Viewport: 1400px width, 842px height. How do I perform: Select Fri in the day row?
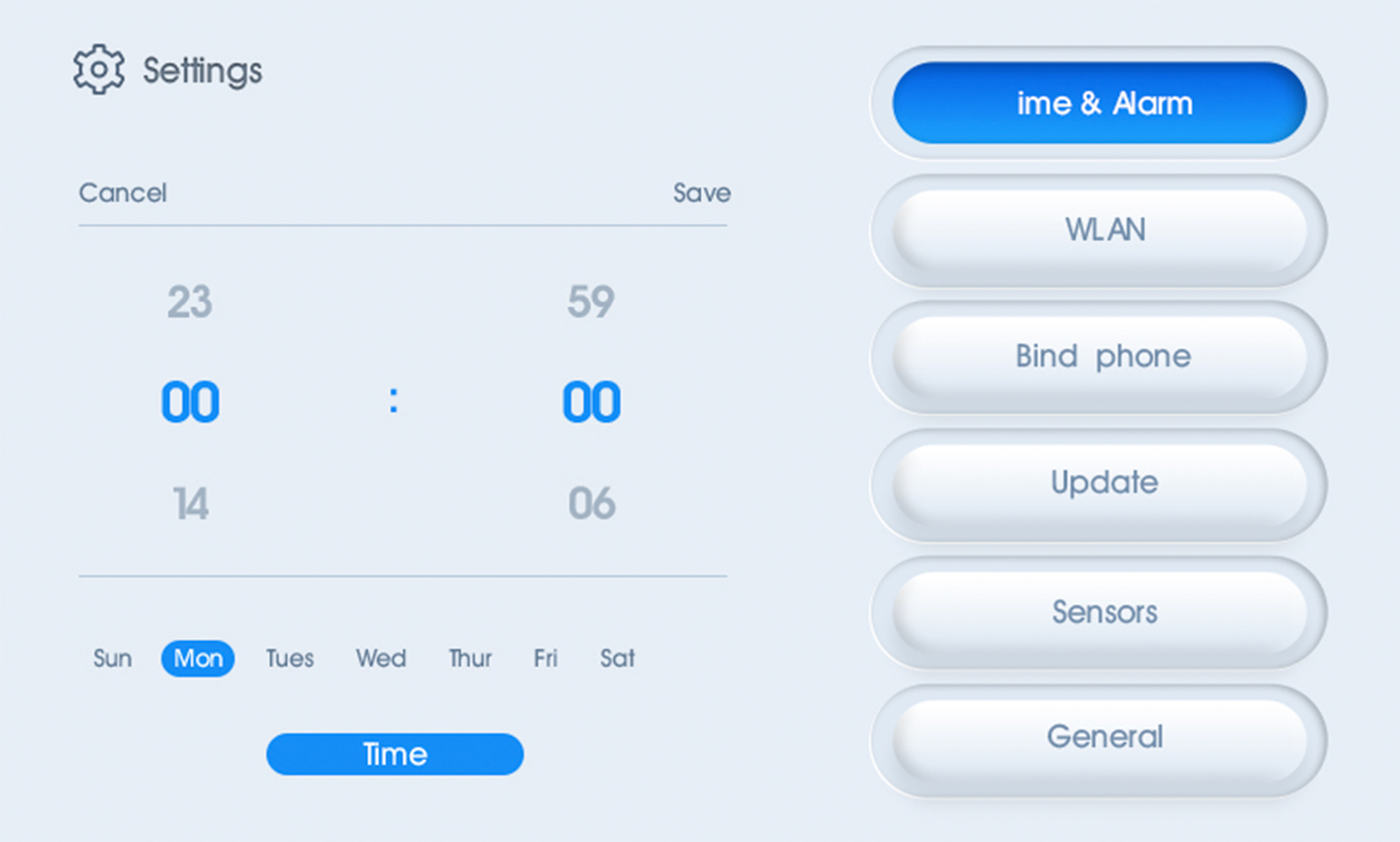pos(545,659)
